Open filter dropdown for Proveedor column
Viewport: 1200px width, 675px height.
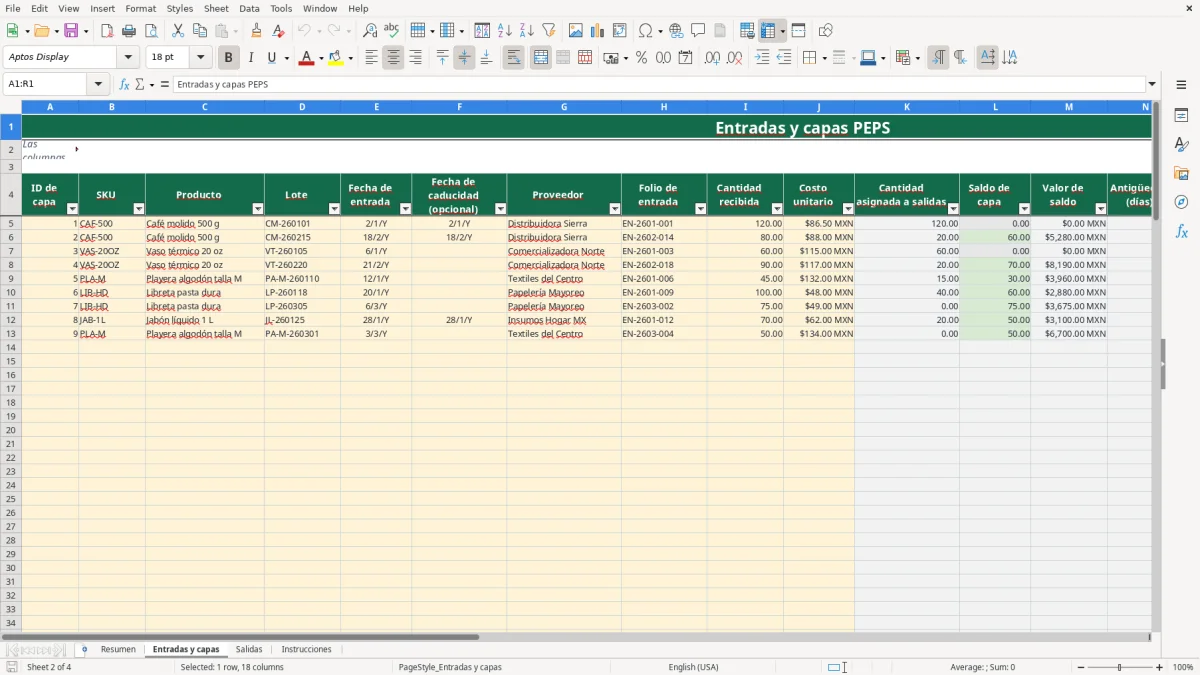pos(614,209)
